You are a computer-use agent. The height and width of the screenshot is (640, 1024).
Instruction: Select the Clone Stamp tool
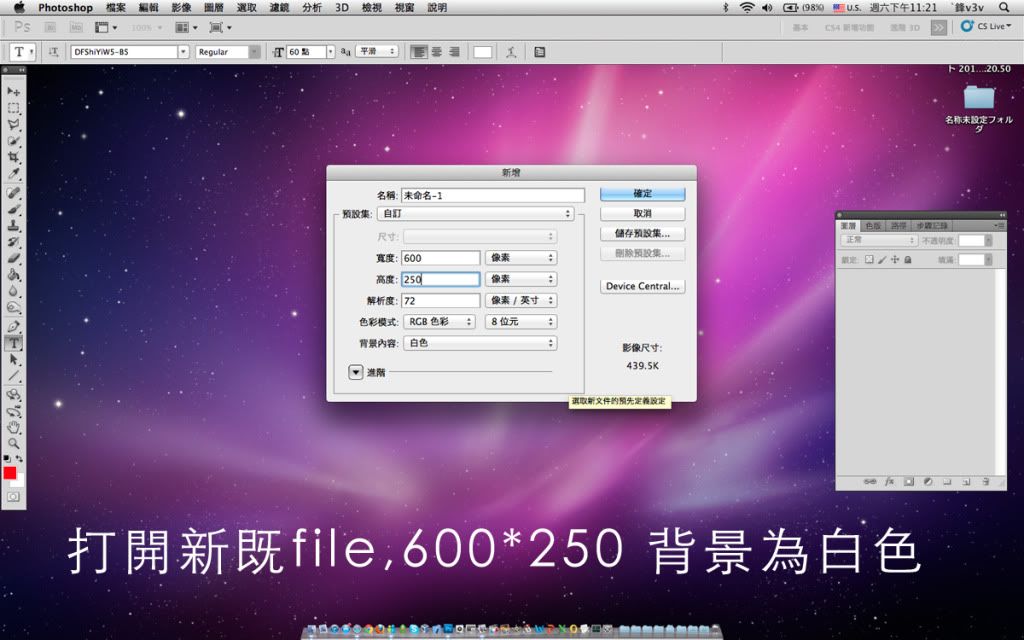[x=14, y=226]
